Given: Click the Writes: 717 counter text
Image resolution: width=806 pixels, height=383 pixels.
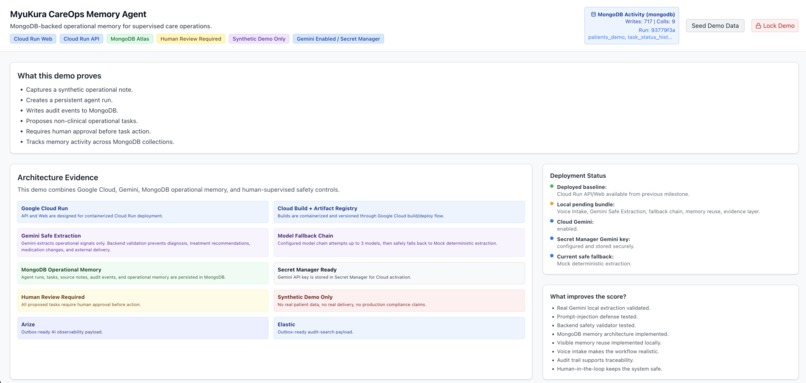Looking at the screenshot, I should (x=638, y=22).
